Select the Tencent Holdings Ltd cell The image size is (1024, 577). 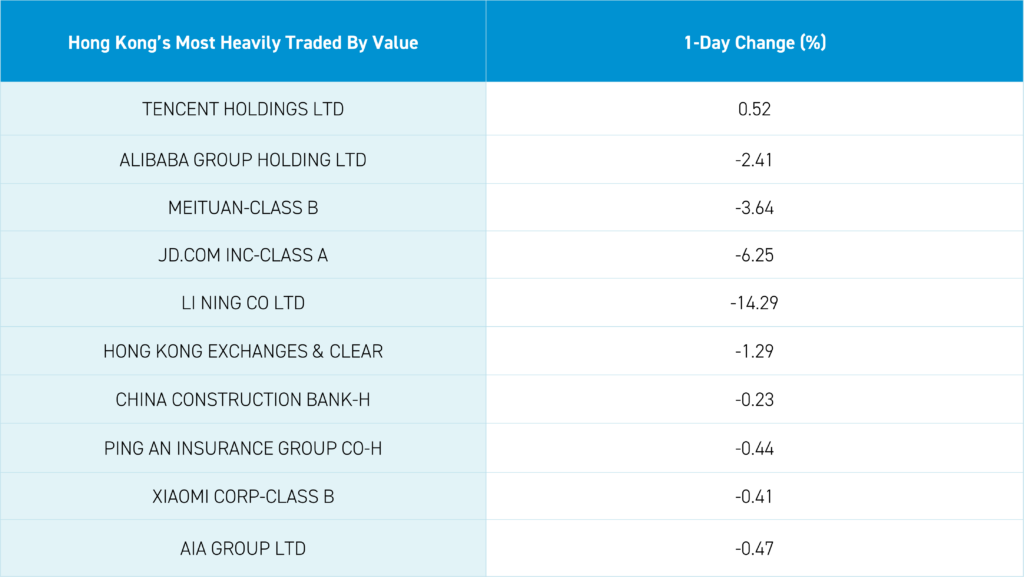[x=243, y=109]
